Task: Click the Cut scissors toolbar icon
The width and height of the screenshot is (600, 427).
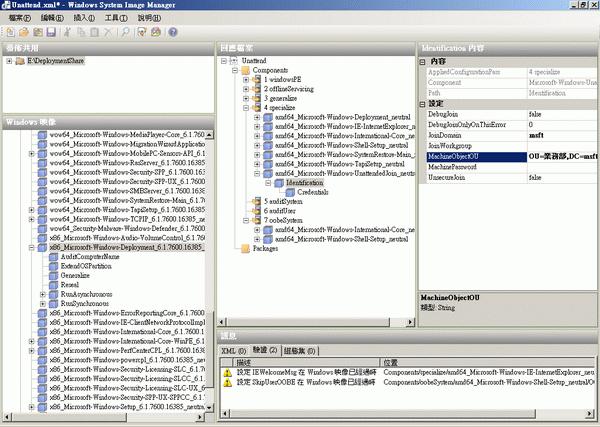Action: (67, 33)
